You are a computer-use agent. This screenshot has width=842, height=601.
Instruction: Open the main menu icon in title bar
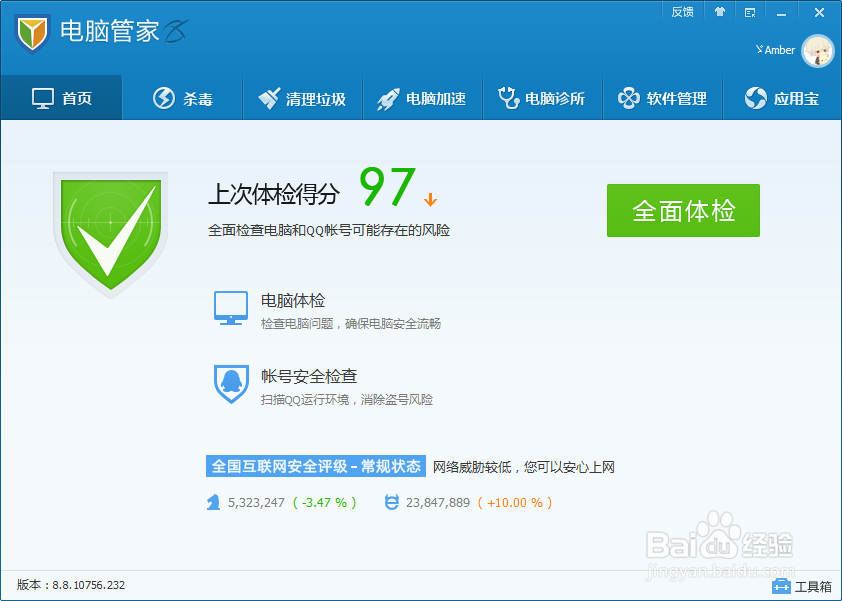click(750, 12)
